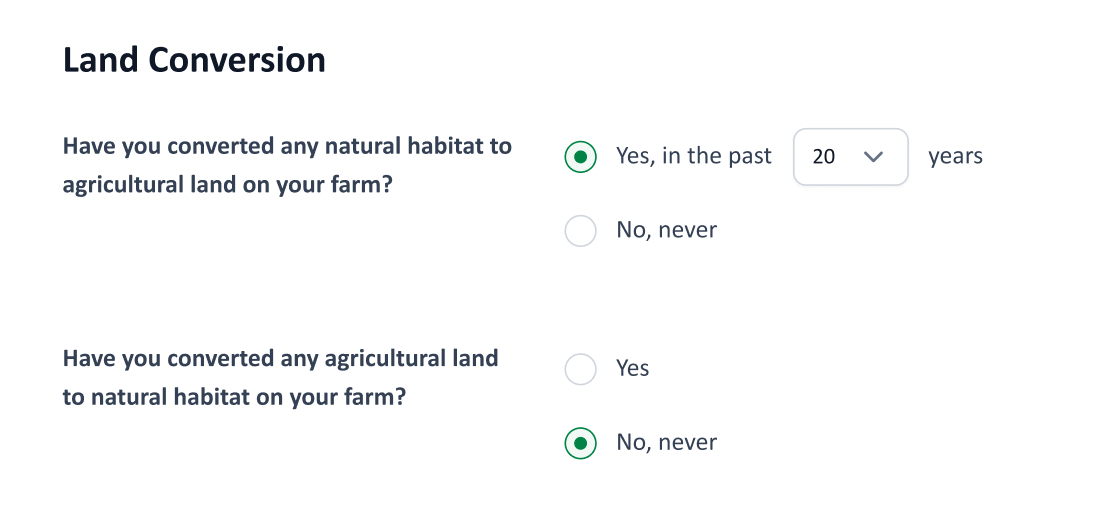Click the word "Conversion" in the heading

click(237, 60)
